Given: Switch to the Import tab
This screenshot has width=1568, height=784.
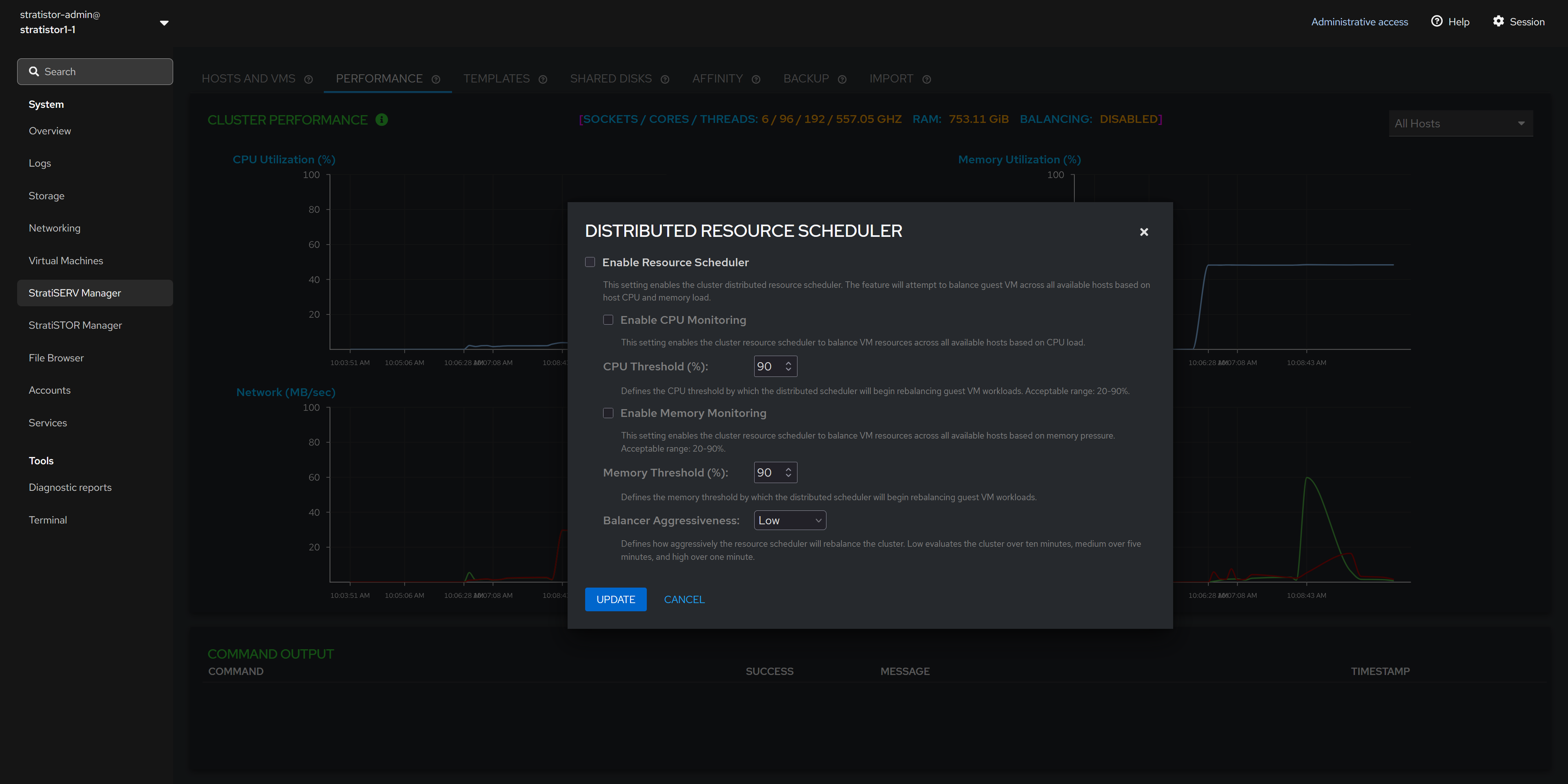Looking at the screenshot, I should coord(891,78).
